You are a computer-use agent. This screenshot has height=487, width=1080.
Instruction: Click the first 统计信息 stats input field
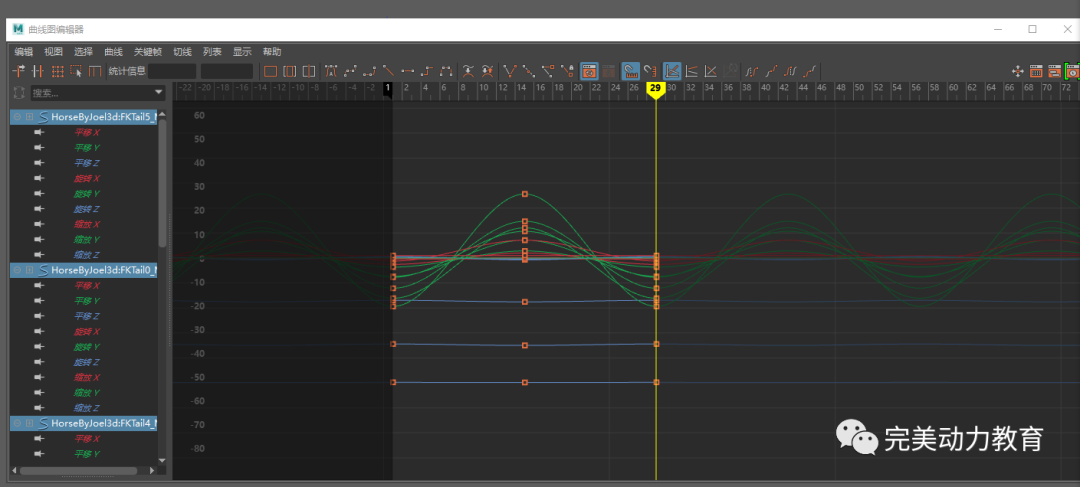[172, 71]
